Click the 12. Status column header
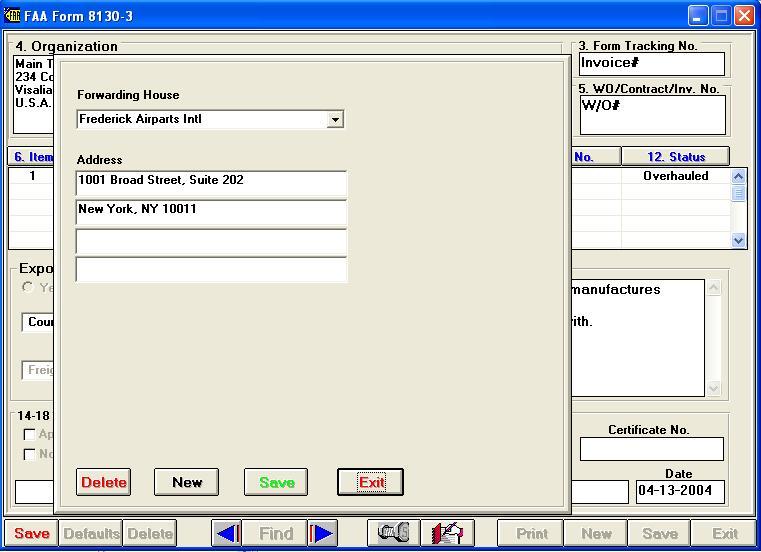This screenshot has width=761, height=552. (675, 157)
